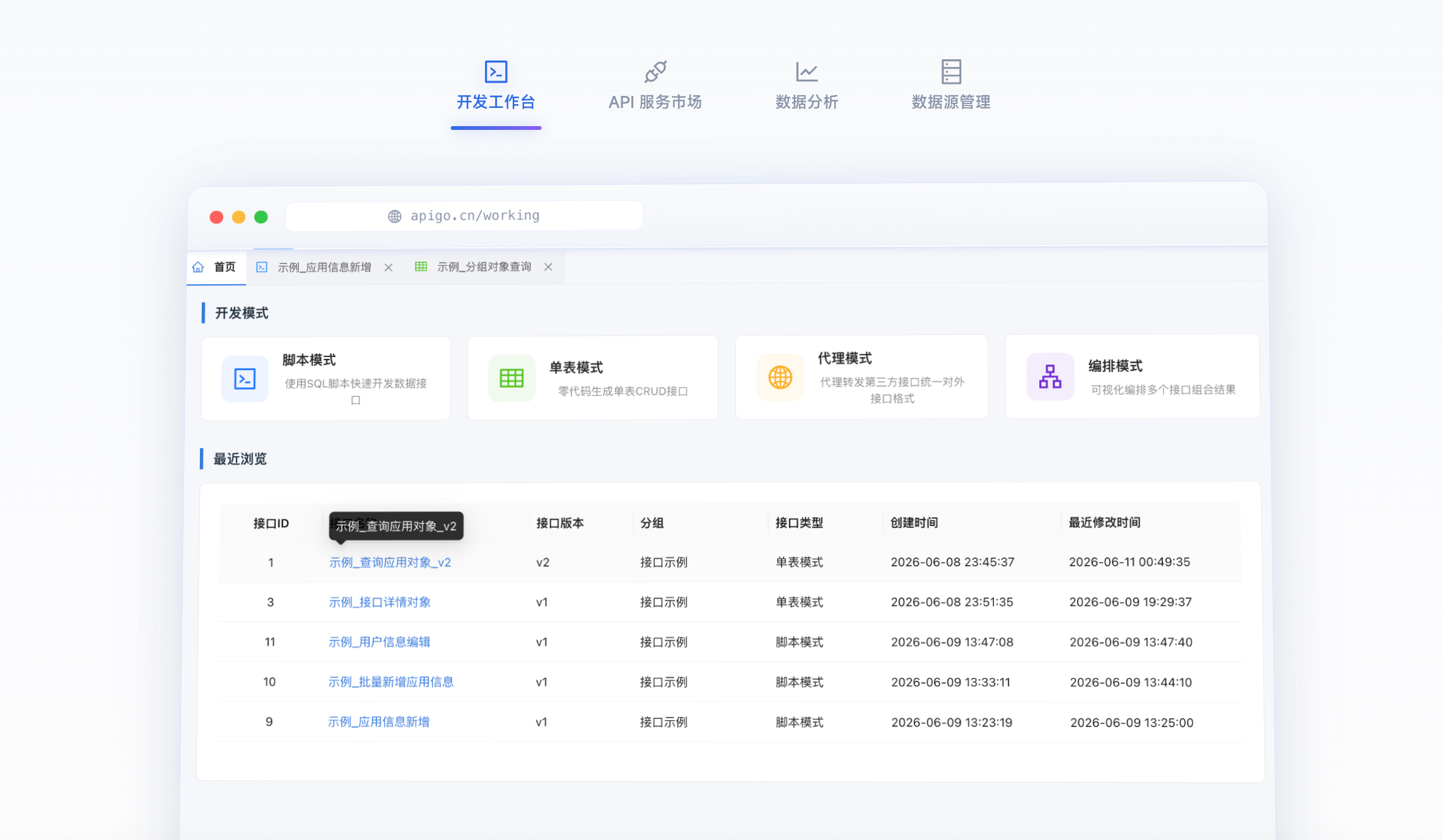The image size is (1443, 840).
Task: Click the 开发工作台 terminal icon
Action: 496,71
